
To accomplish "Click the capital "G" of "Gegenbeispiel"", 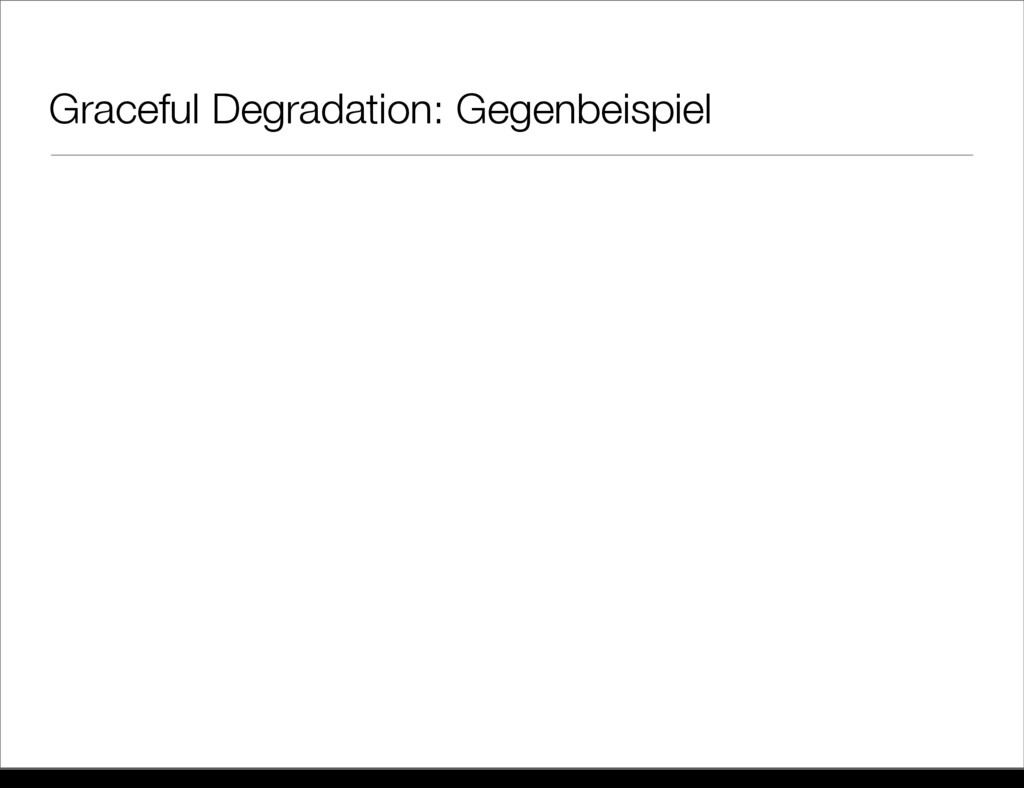I will 469,112.
